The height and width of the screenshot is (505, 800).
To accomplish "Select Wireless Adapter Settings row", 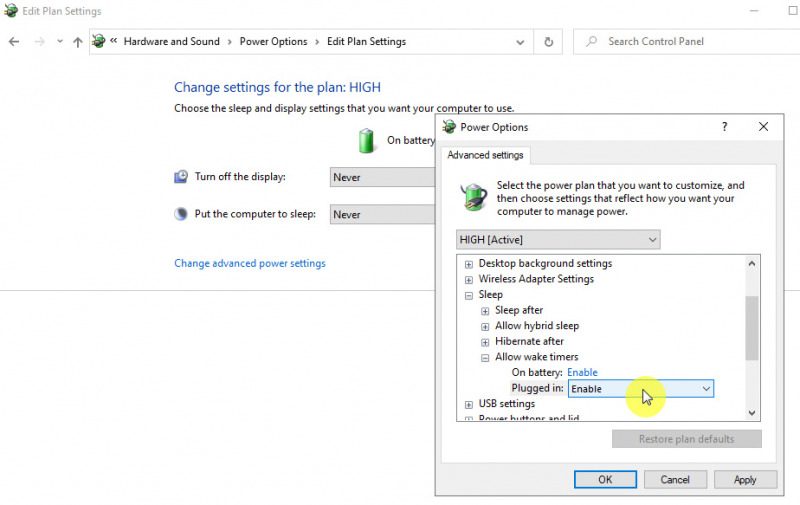I will click(x=536, y=279).
